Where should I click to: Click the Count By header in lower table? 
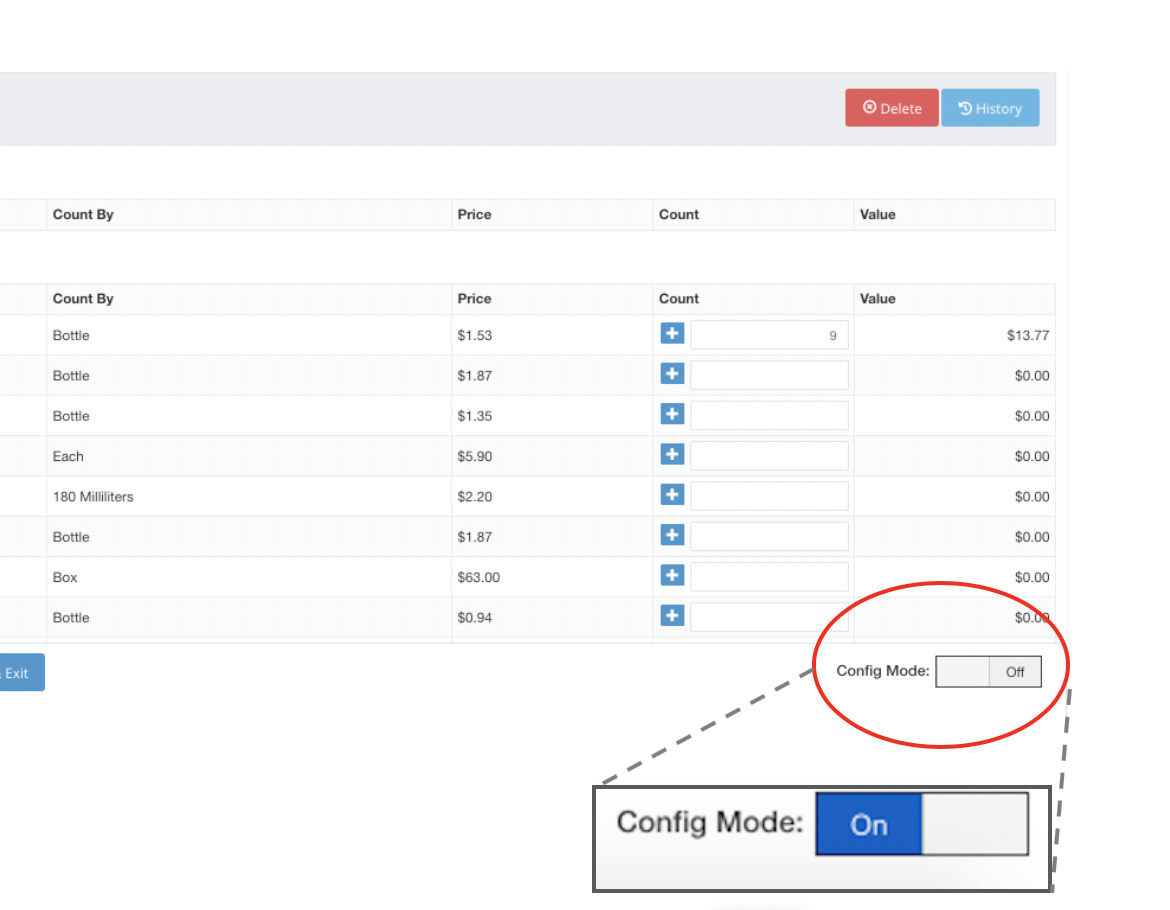pos(83,299)
